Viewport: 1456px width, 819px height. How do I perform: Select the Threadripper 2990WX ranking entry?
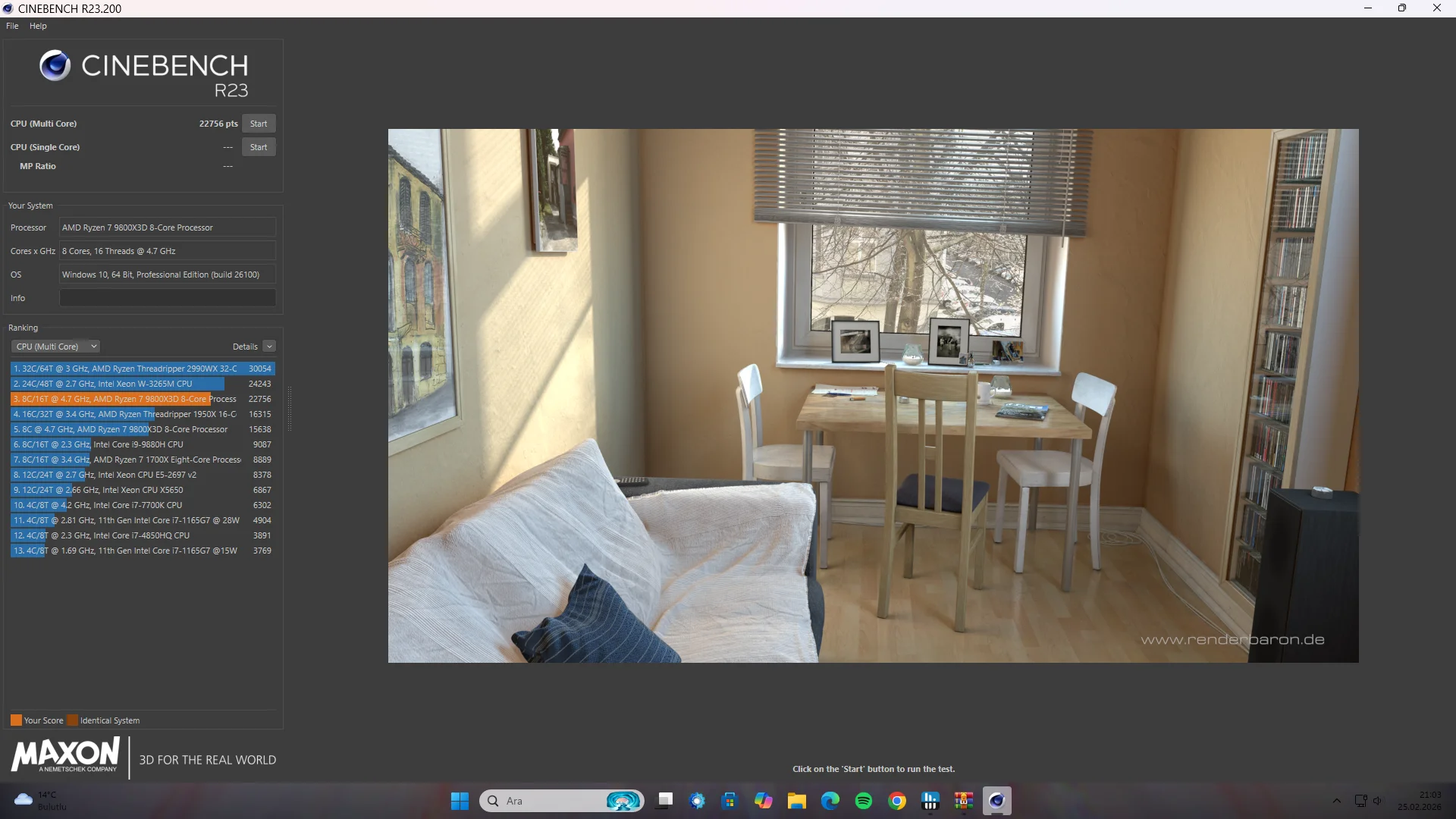tap(143, 369)
